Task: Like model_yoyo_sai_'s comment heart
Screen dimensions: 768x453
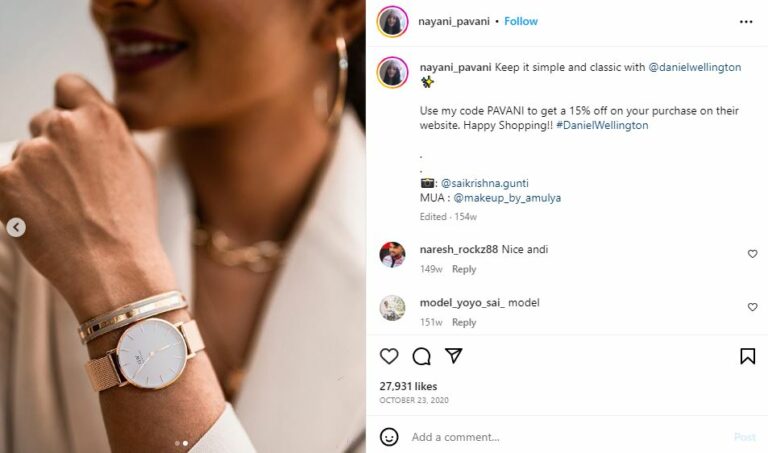Action: [x=752, y=307]
